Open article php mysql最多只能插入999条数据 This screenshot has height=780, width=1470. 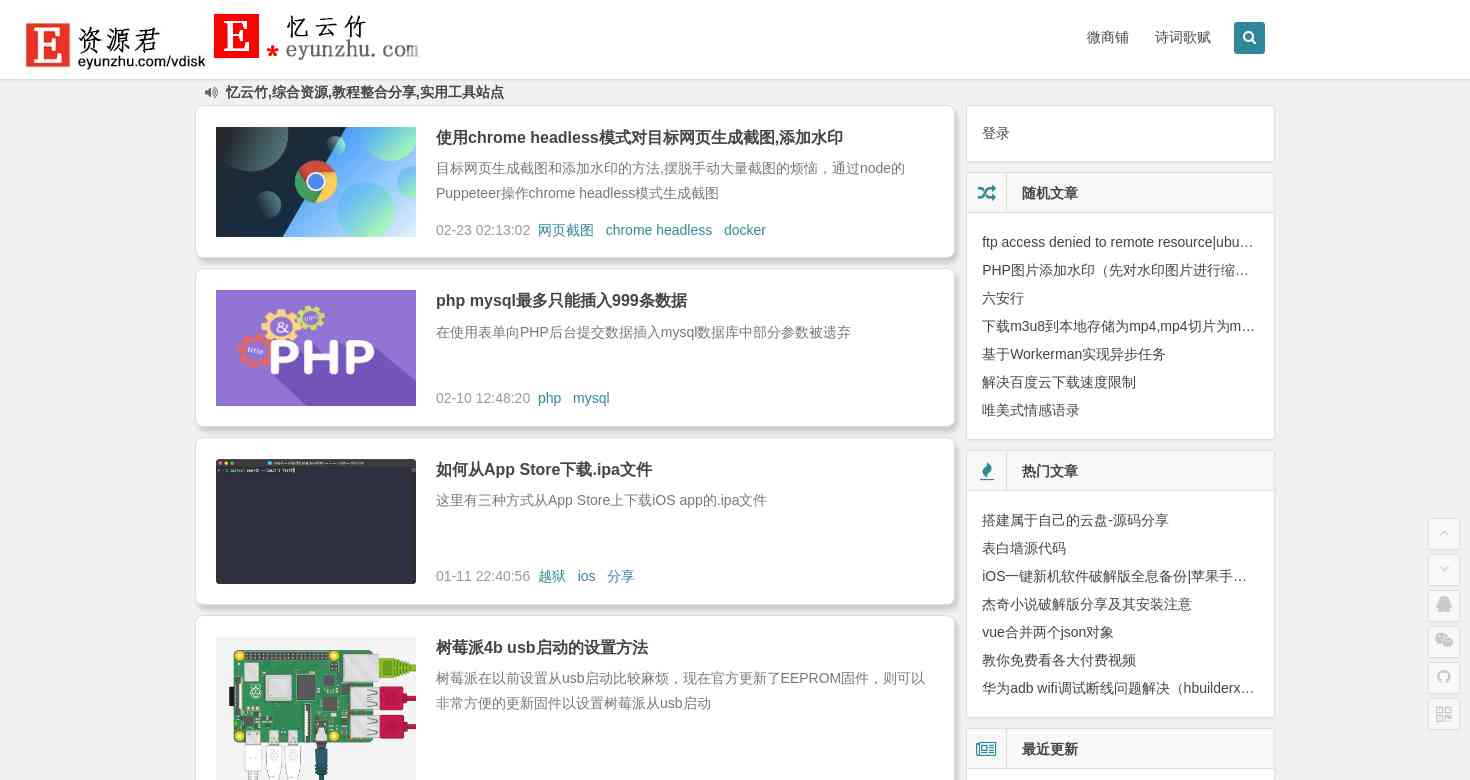(x=561, y=301)
